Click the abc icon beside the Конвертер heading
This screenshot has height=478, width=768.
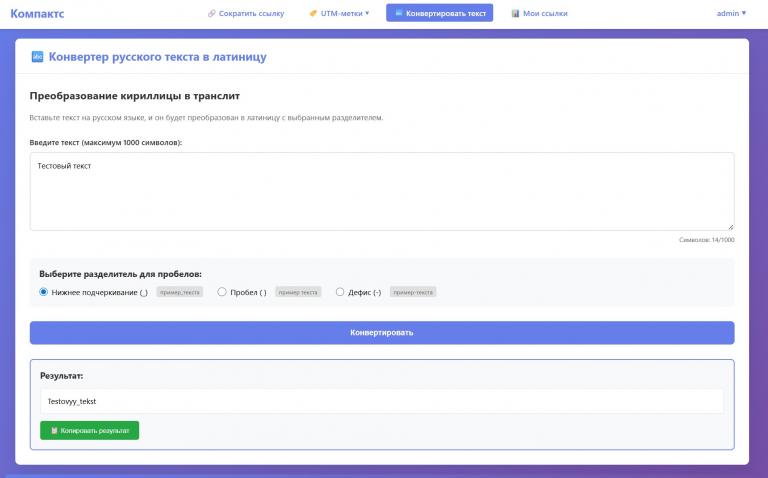[37, 57]
